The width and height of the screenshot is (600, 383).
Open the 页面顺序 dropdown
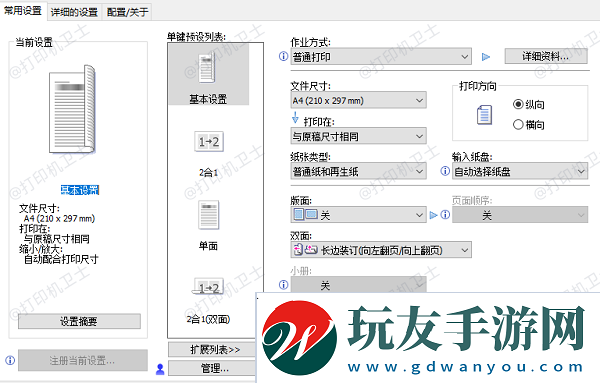tap(520, 215)
